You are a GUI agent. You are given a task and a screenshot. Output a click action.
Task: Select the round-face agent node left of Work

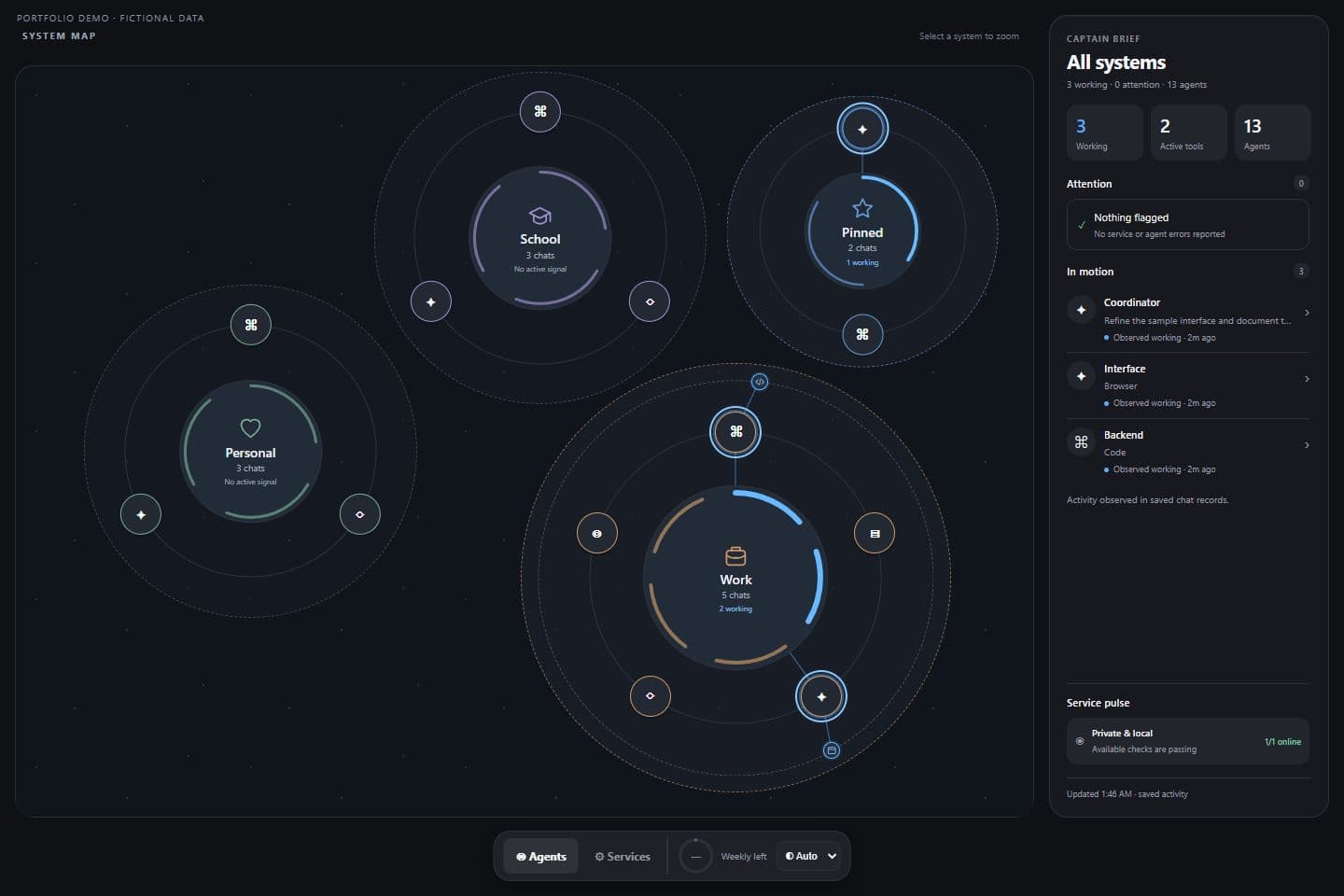pos(597,533)
